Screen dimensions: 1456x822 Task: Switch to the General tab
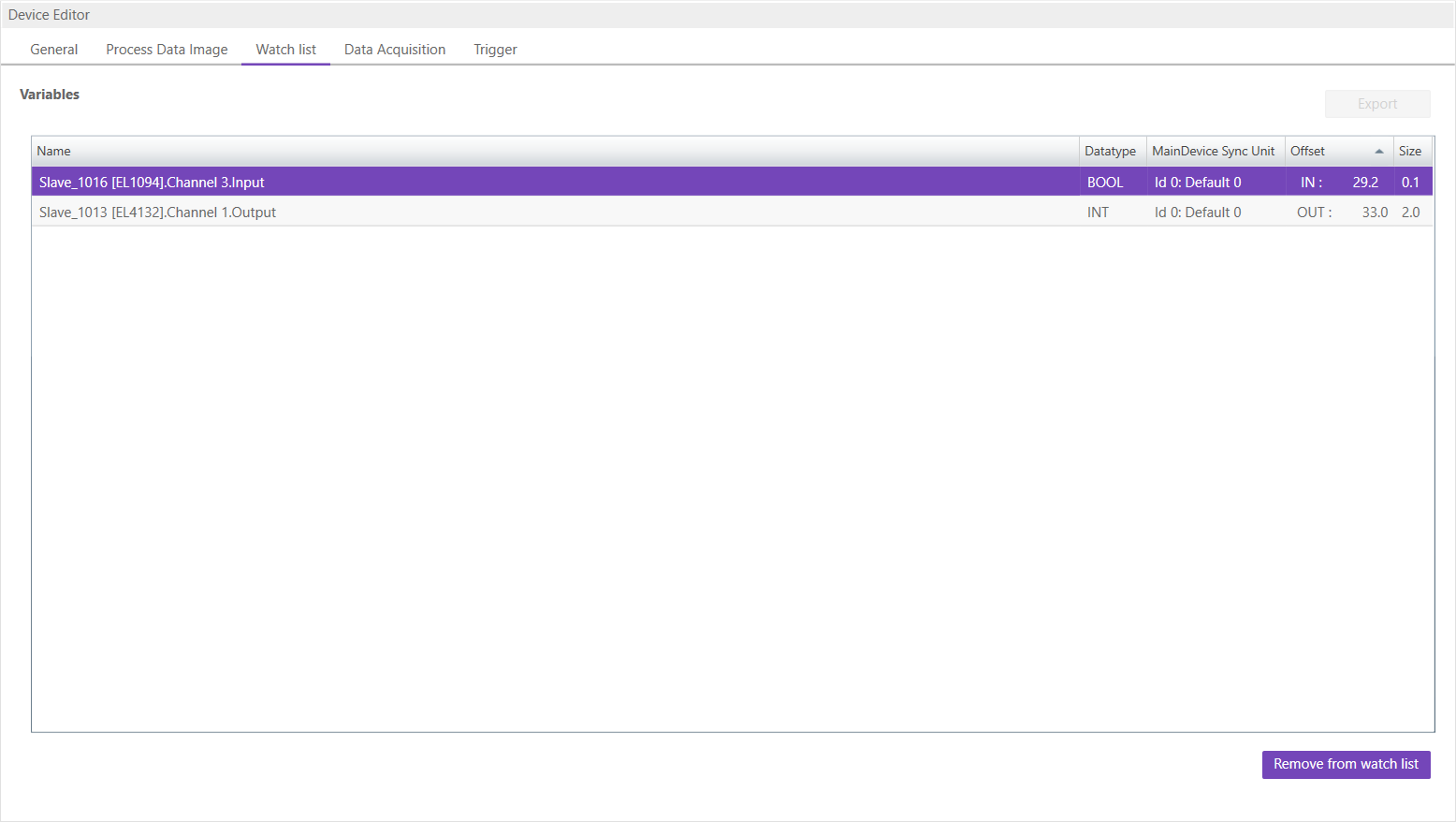[x=53, y=49]
